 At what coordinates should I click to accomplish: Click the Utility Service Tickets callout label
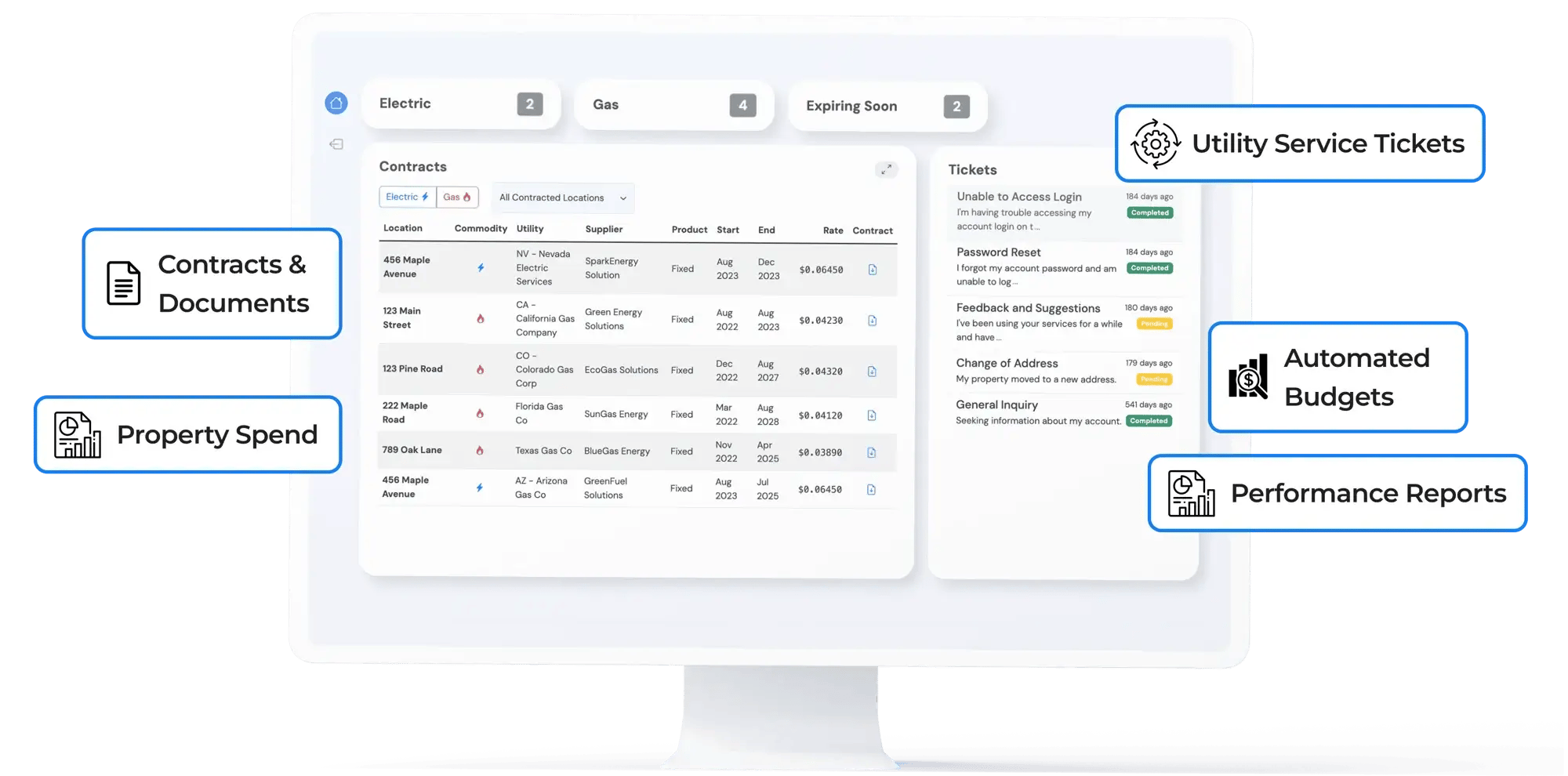pyautogui.click(x=1328, y=143)
